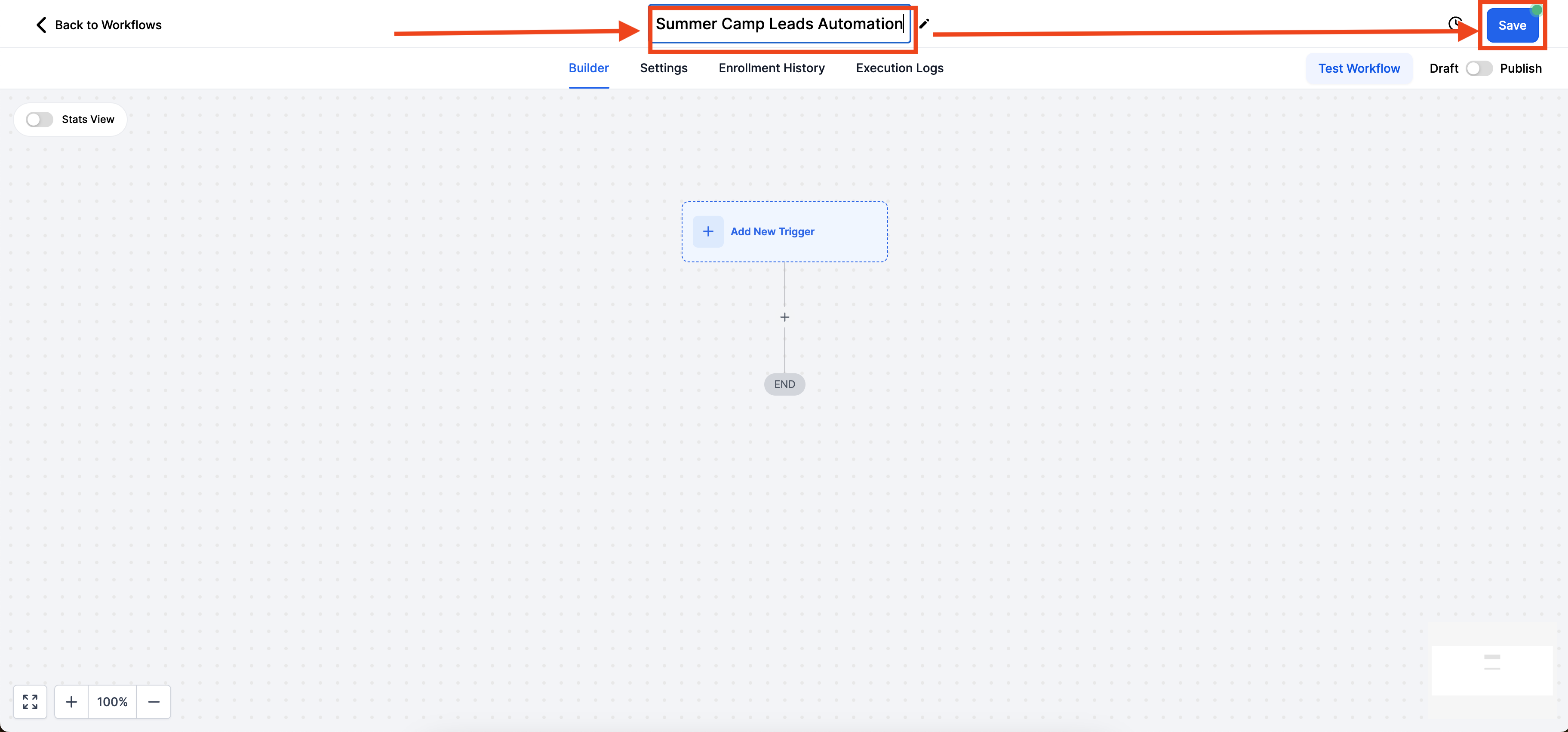This screenshot has width=1568, height=732.
Task: Add action via plus node above END
Action: tap(784, 318)
